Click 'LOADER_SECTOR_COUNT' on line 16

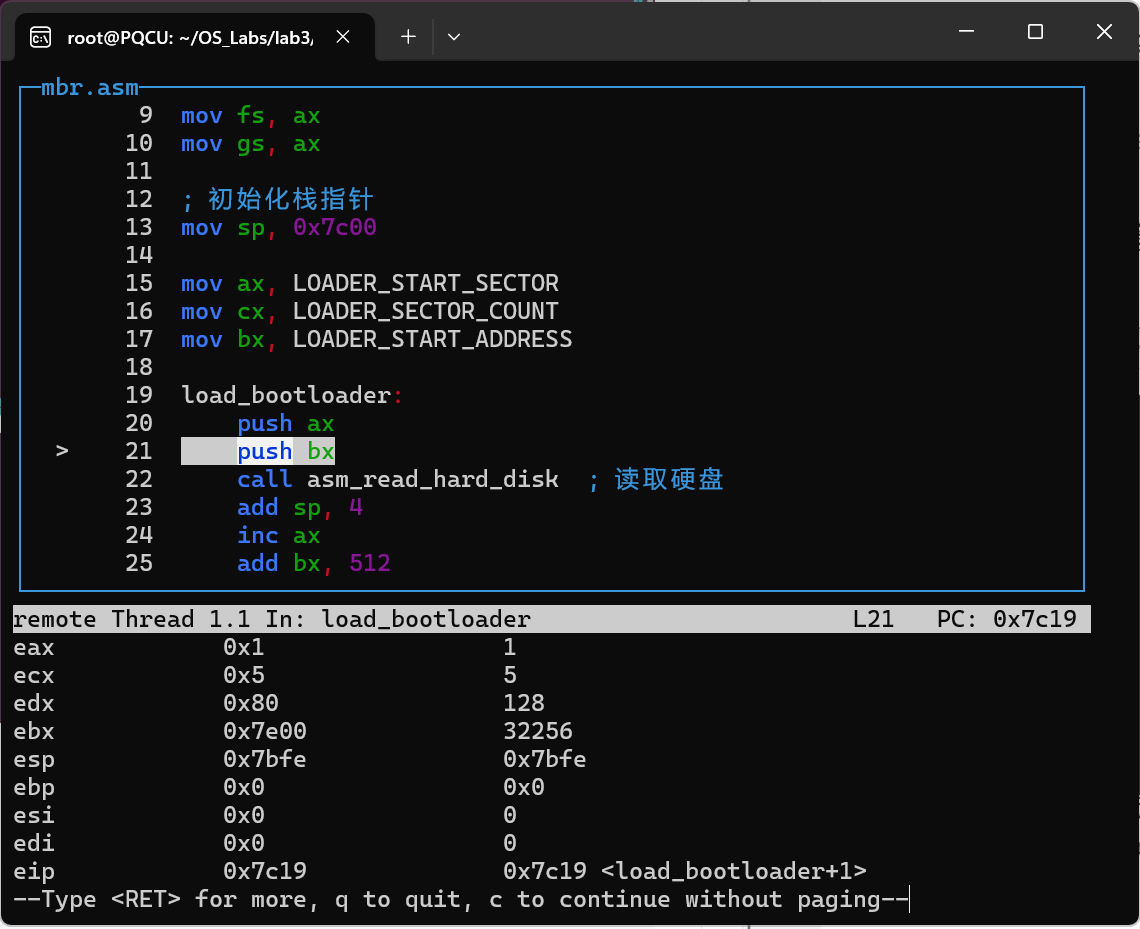[425, 311]
